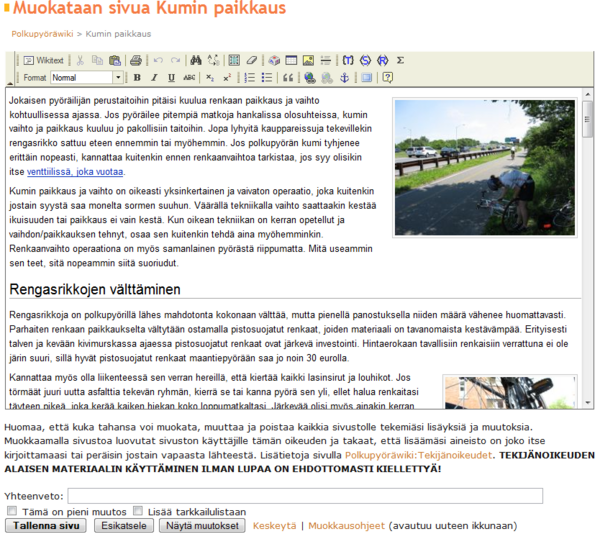The width and height of the screenshot is (600, 534).
Task: Click the Esikatsele preview button
Action: (124, 526)
